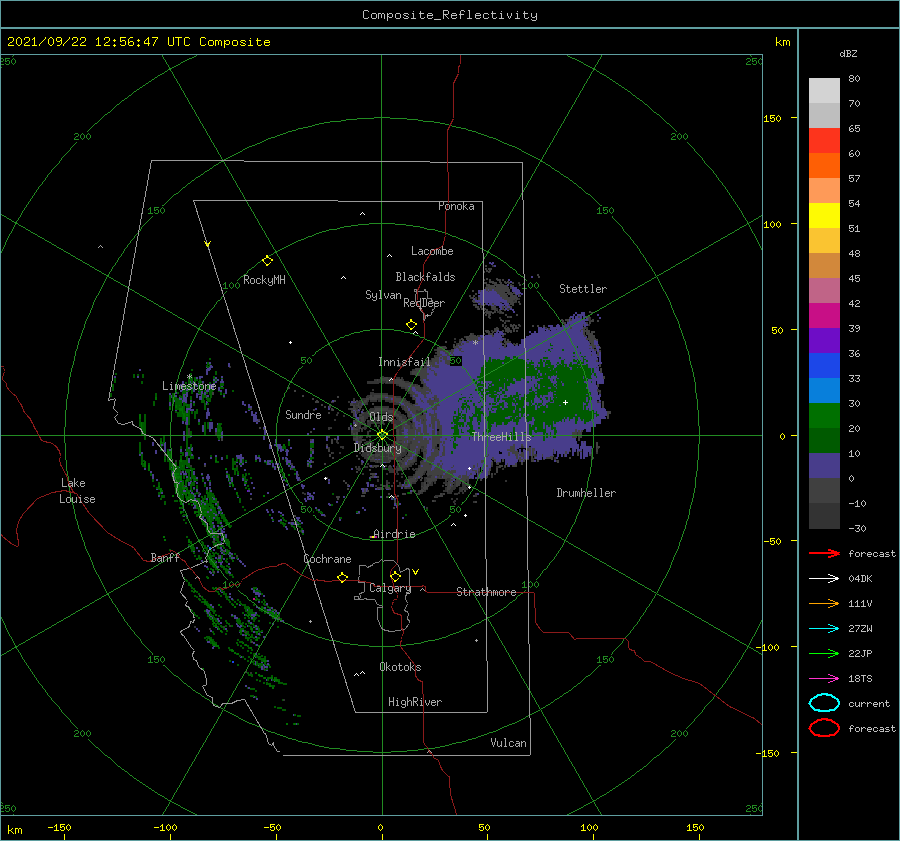Image resolution: width=900 pixels, height=841 pixels.
Task: Click the Sylvan label
Action: (383, 295)
